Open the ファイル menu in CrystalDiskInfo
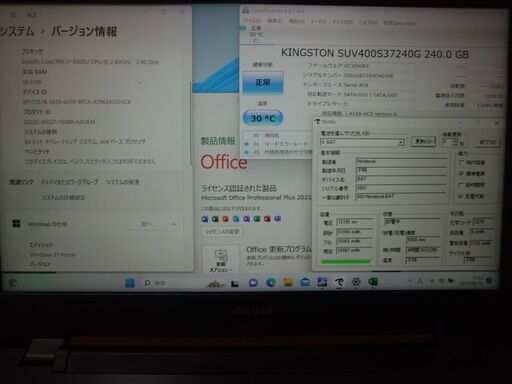 click(252, 21)
